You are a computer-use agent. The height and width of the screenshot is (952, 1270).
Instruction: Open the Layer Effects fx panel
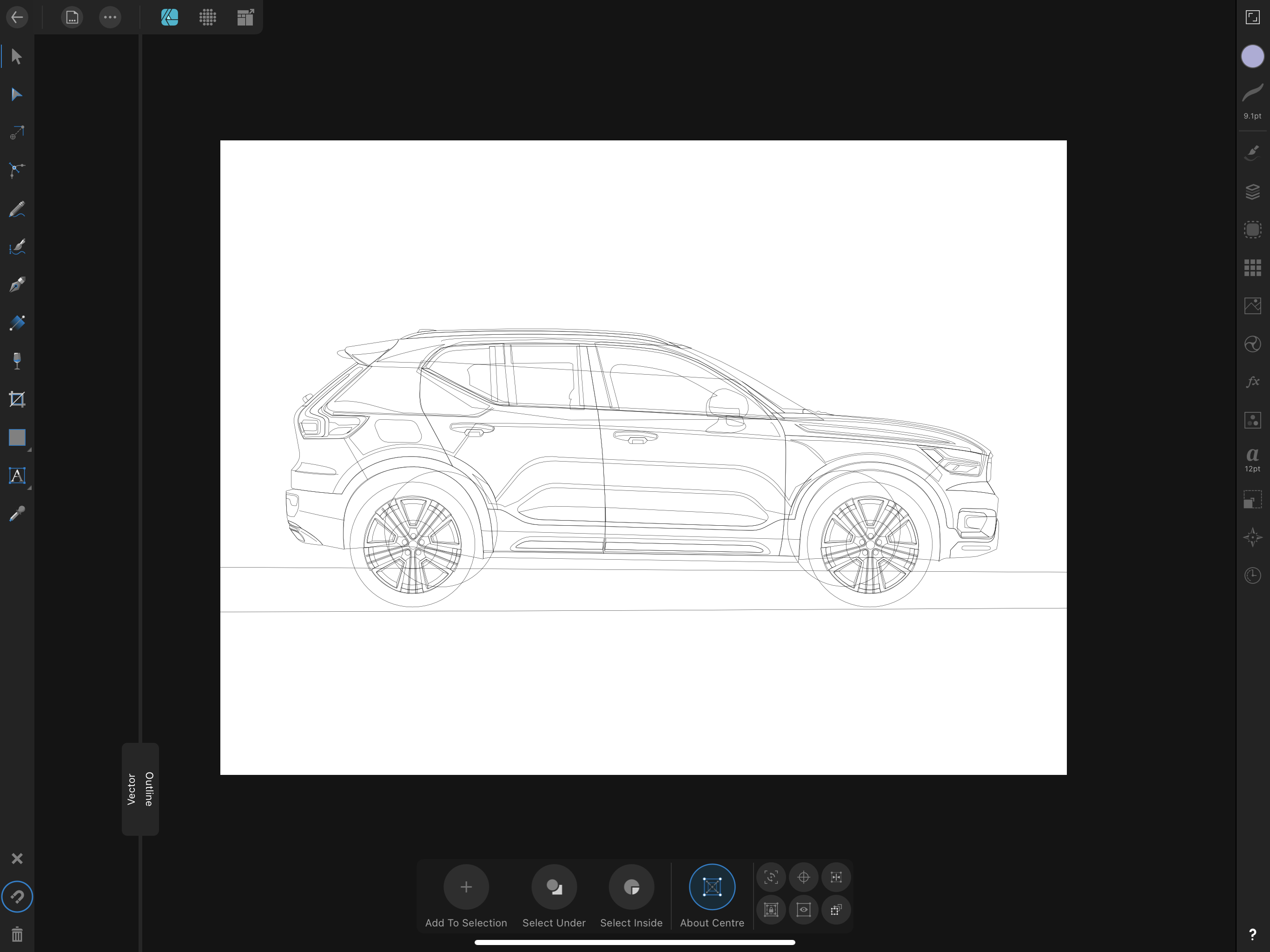[1252, 382]
